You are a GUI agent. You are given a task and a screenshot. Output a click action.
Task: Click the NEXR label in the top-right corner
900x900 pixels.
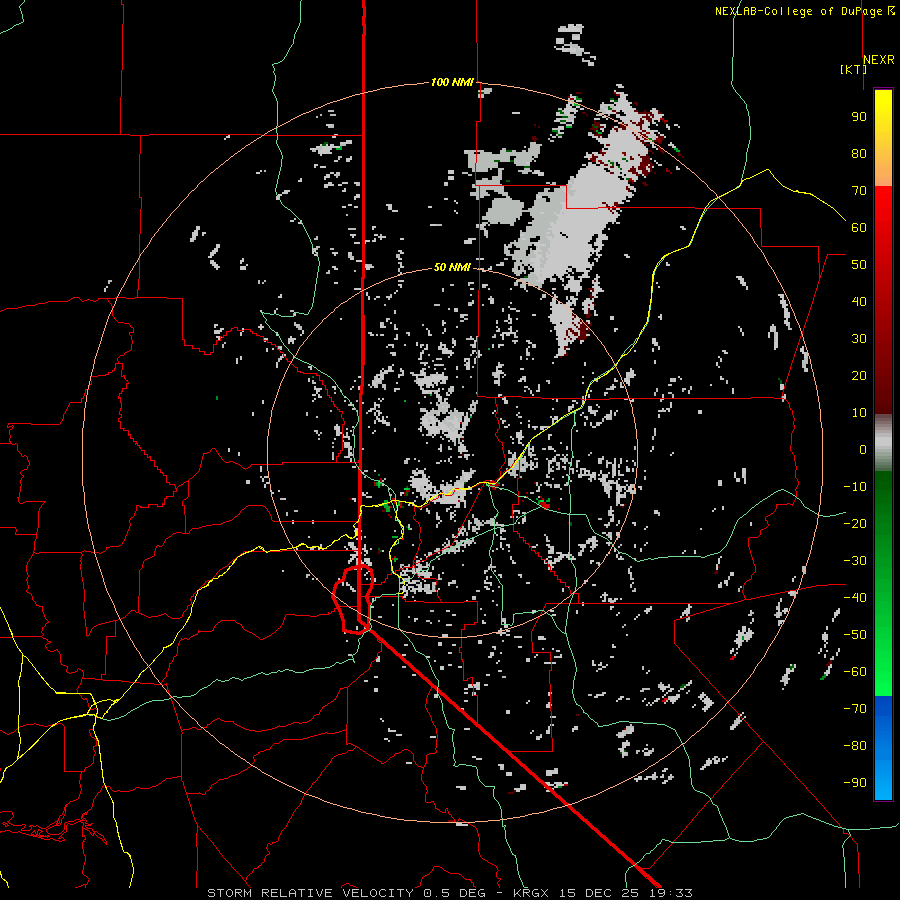coord(878,60)
